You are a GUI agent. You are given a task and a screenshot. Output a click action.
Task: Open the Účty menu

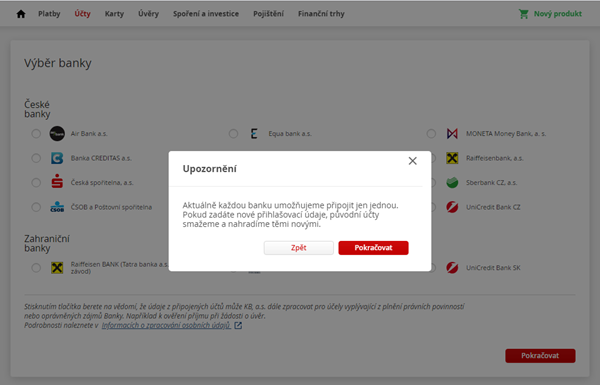[82, 14]
